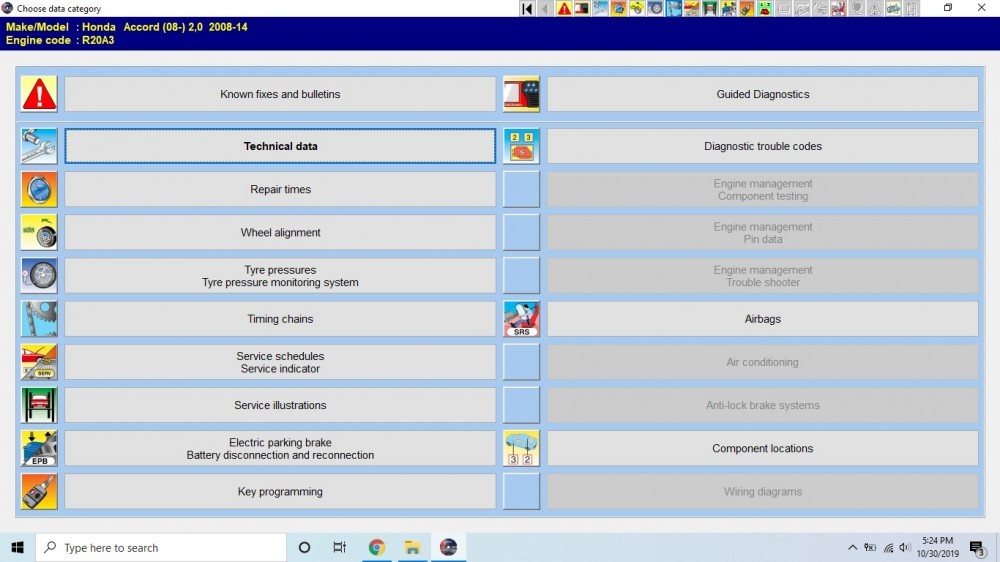Click the service illustrations lift icon in top toolbar
1000x562 pixels.
pyautogui.click(x=711, y=8)
